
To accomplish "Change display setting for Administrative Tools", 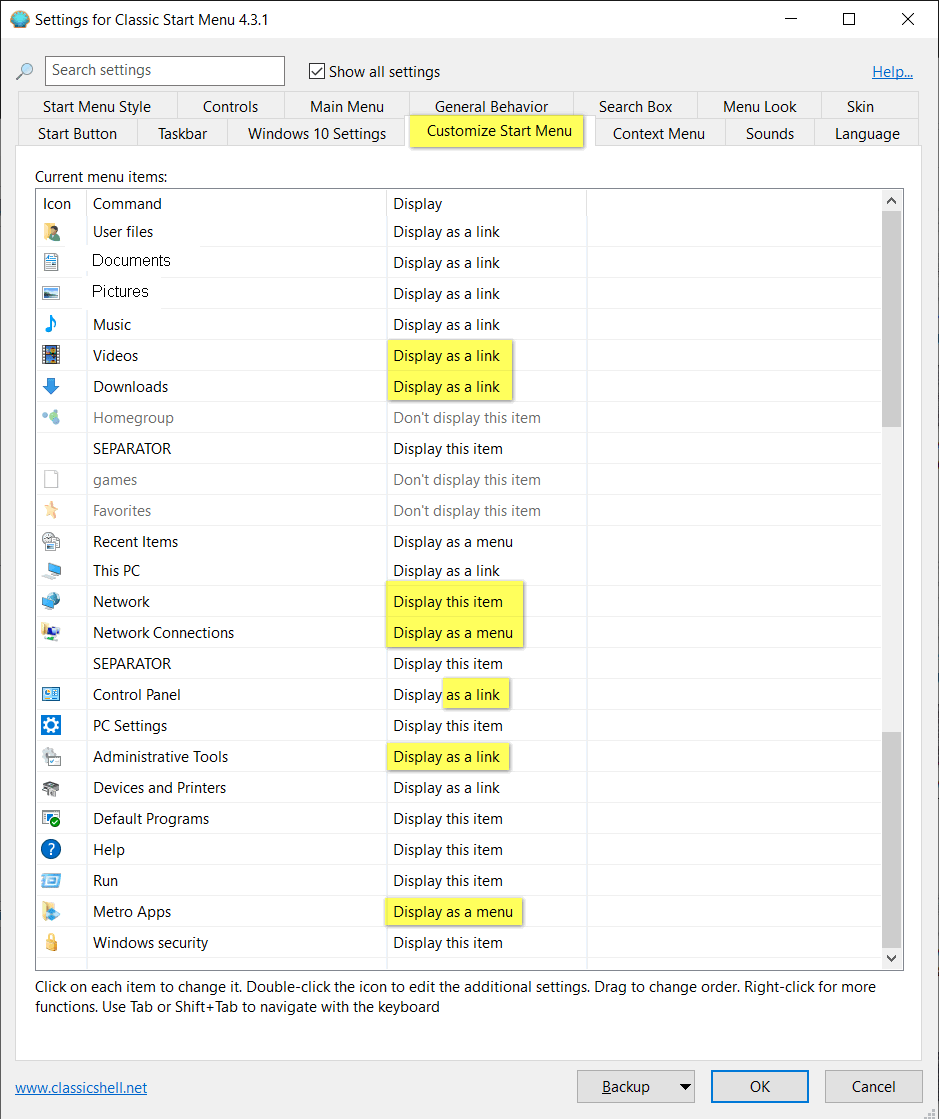I will click(447, 756).
